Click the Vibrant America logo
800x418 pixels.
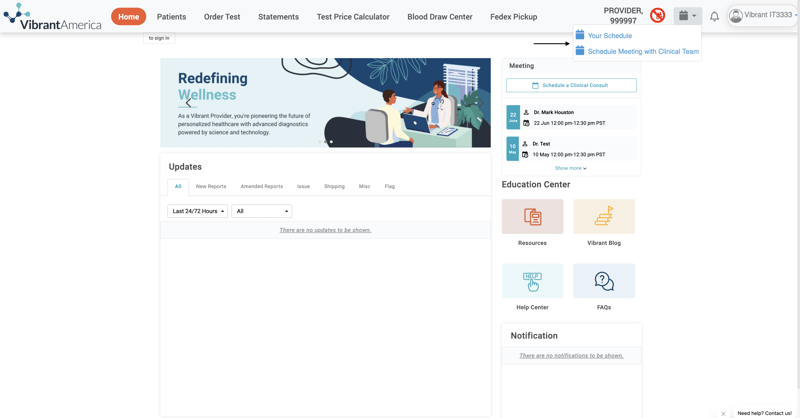click(x=52, y=16)
